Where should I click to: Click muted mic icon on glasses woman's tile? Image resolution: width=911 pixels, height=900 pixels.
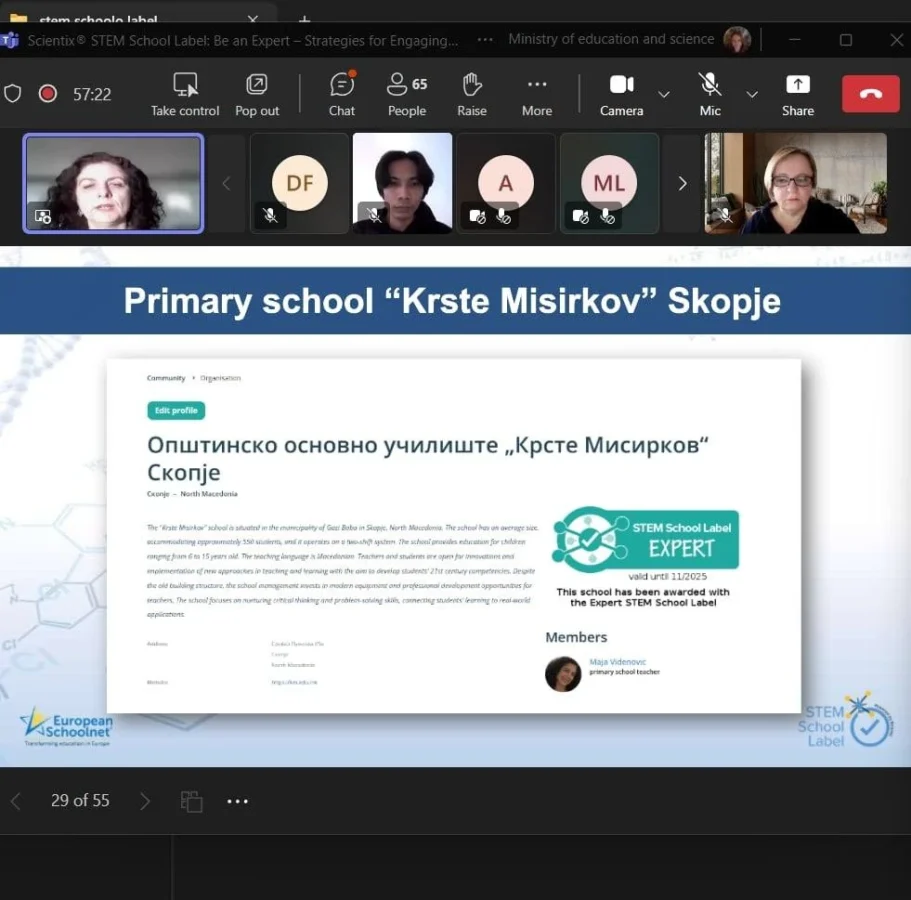(x=725, y=216)
